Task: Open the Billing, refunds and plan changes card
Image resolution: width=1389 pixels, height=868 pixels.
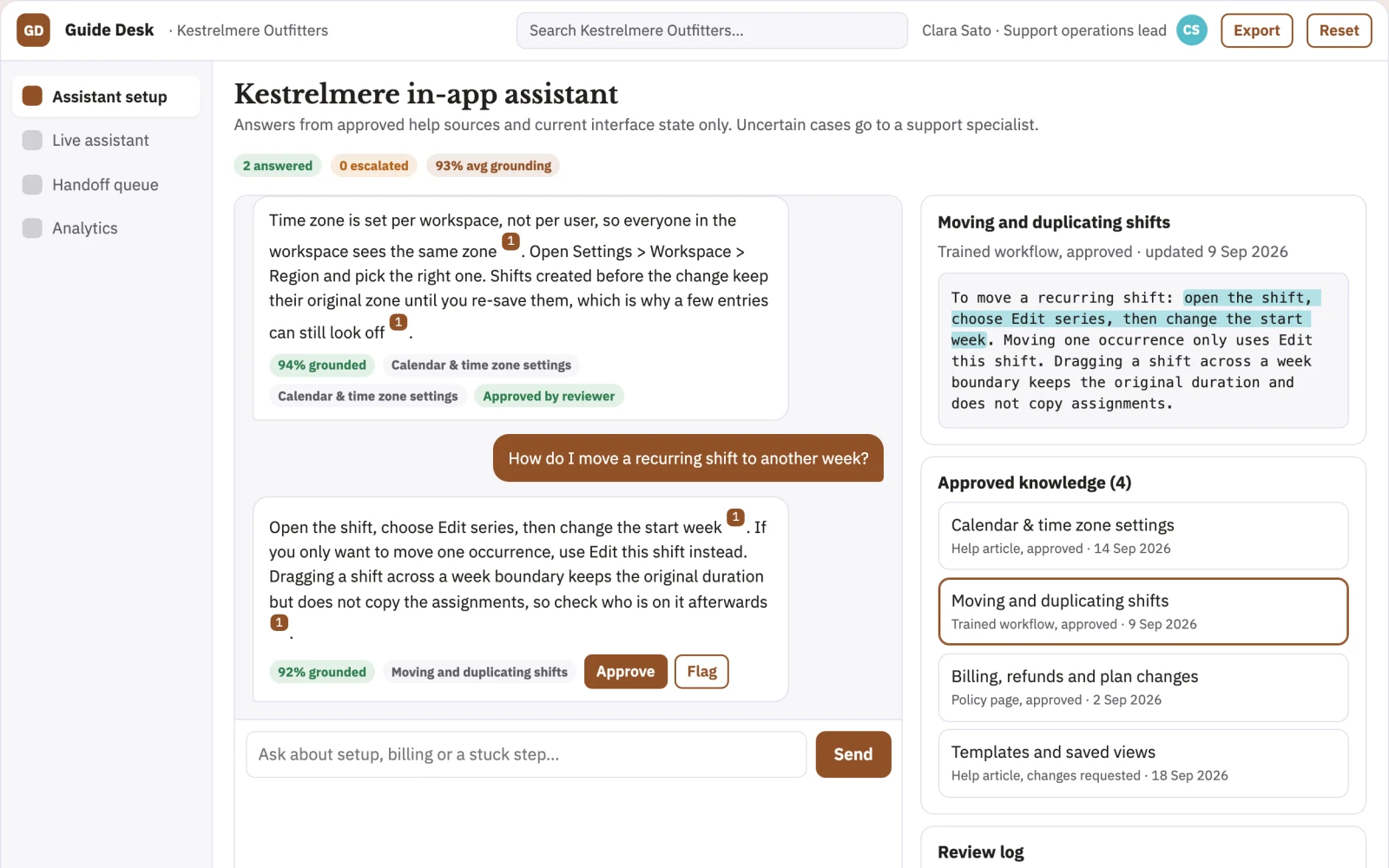Action: (1142, 687)
